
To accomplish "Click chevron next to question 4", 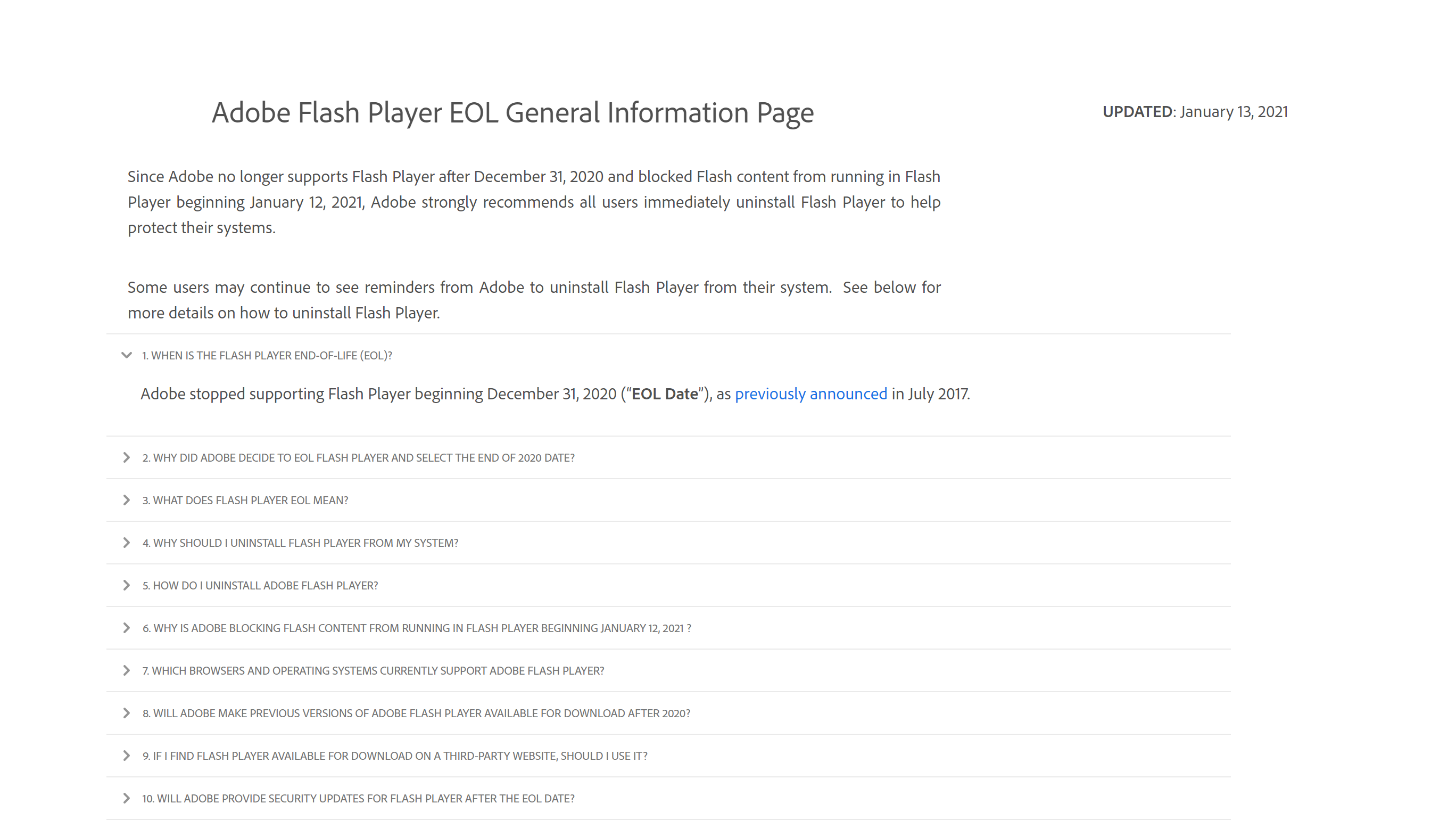I will click(127, 543).
